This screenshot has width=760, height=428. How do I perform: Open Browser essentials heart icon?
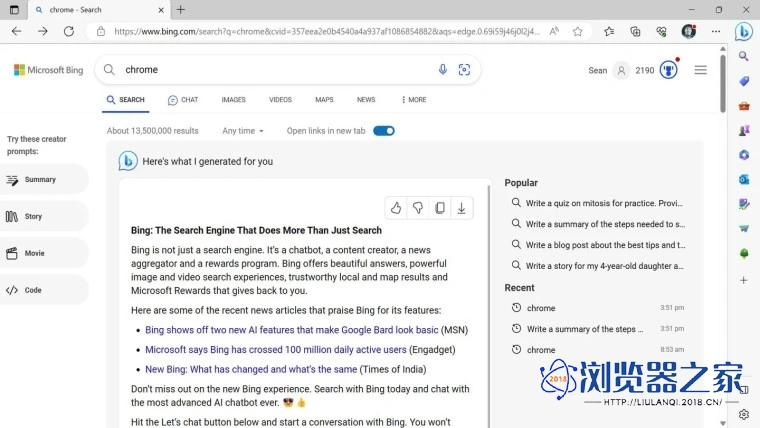661,32
